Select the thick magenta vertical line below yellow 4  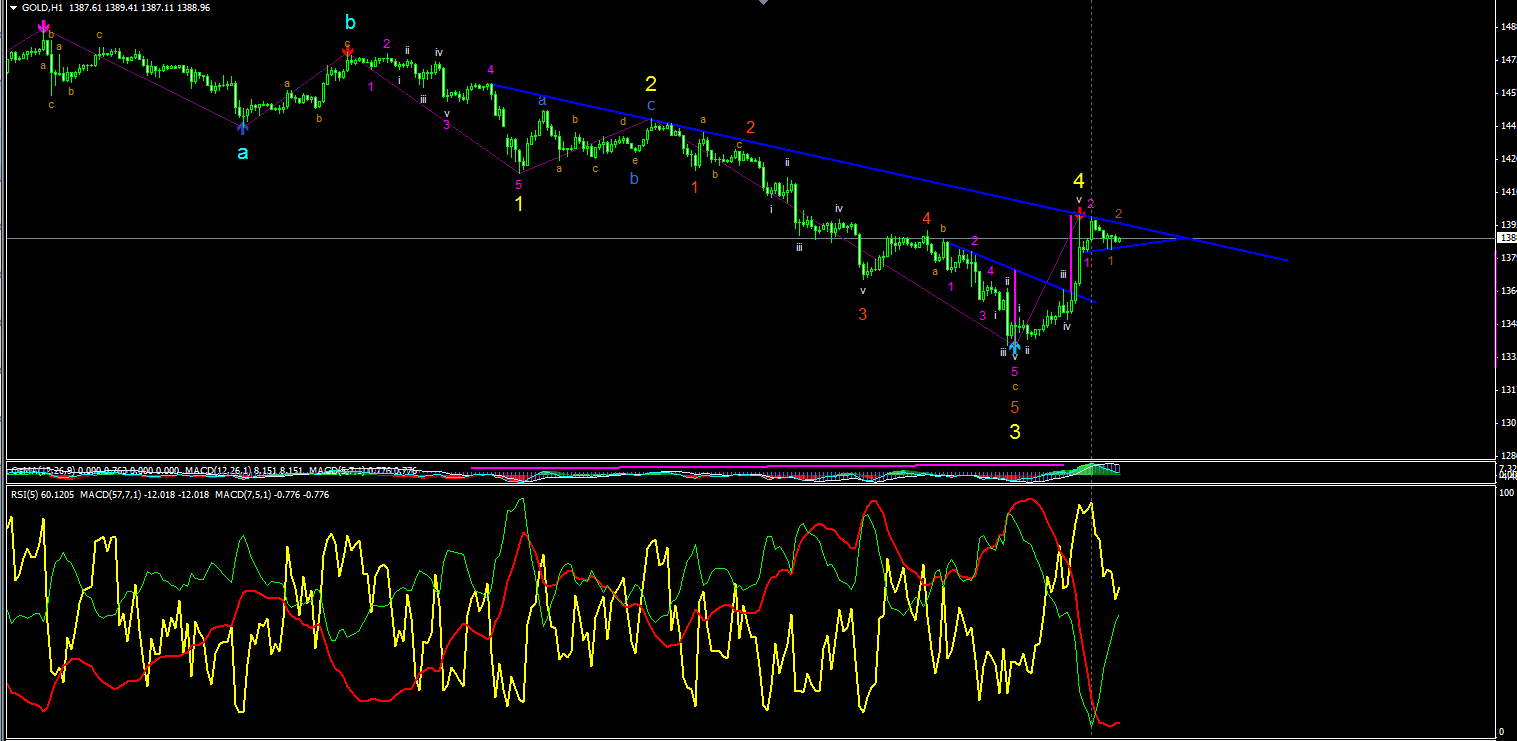tap(1071, 255)
